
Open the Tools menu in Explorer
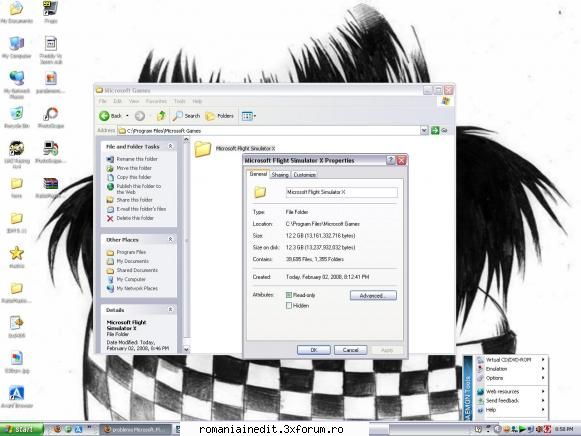(x=180, y=101)
